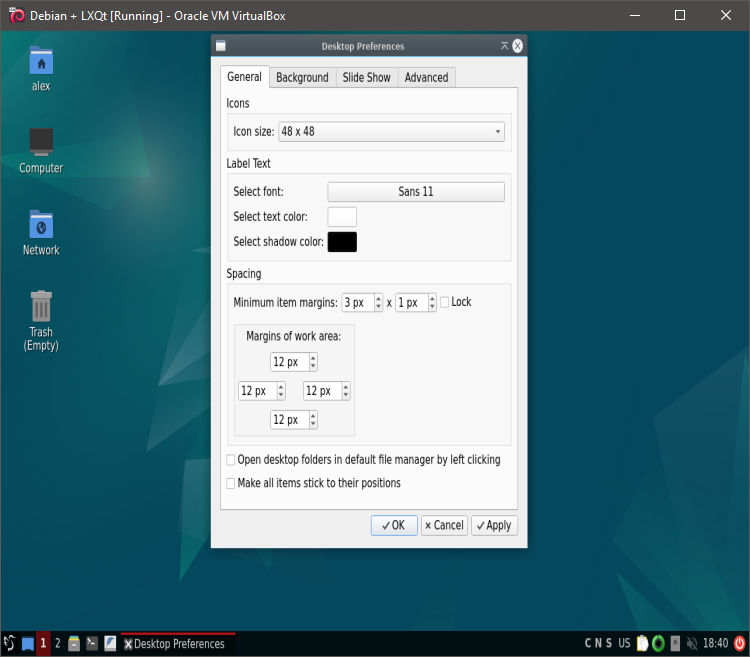
Task: Check Make all items stick to positions
Action: coord(231,483)
